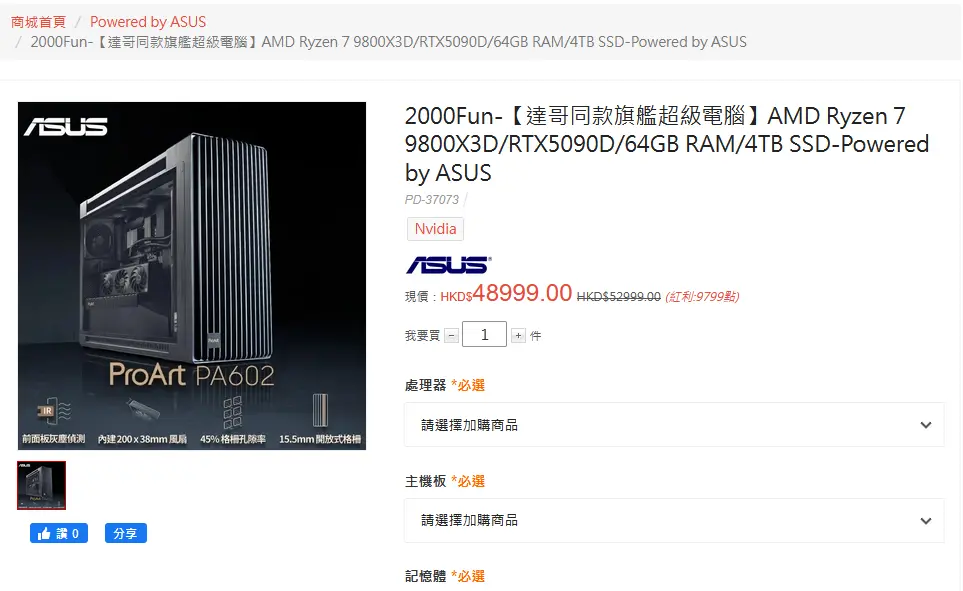The image size is (963, 591).
Task: Go to the 商城首頁 breadcrumb link
Action: point(38,22)
